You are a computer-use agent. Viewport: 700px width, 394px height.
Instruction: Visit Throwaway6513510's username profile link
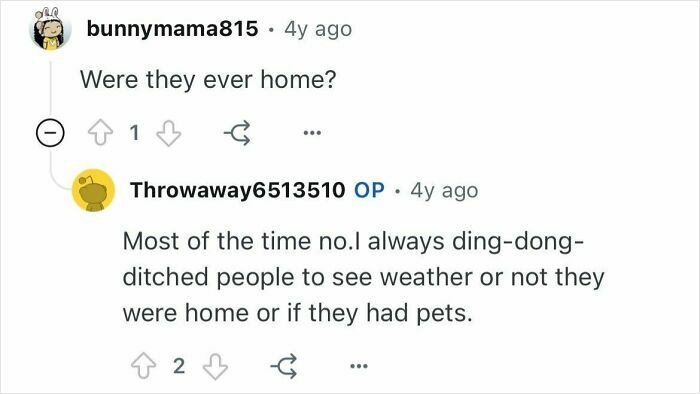tap(238, 190)
